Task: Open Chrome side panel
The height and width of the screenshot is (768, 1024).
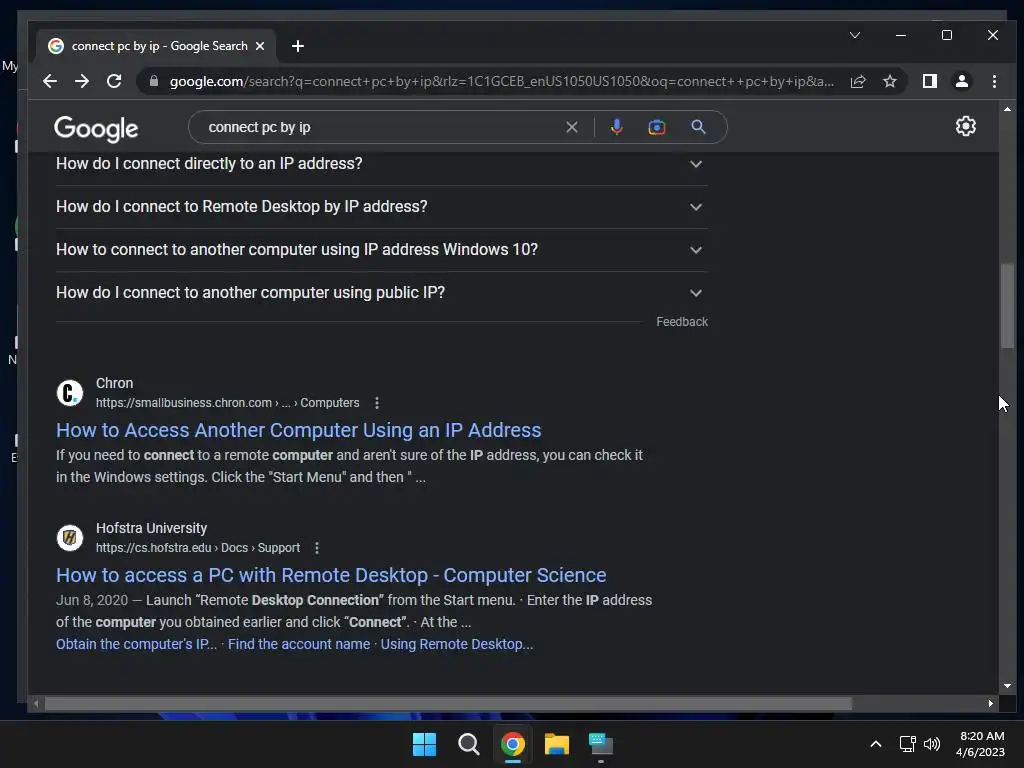Action: pos(930,81)
